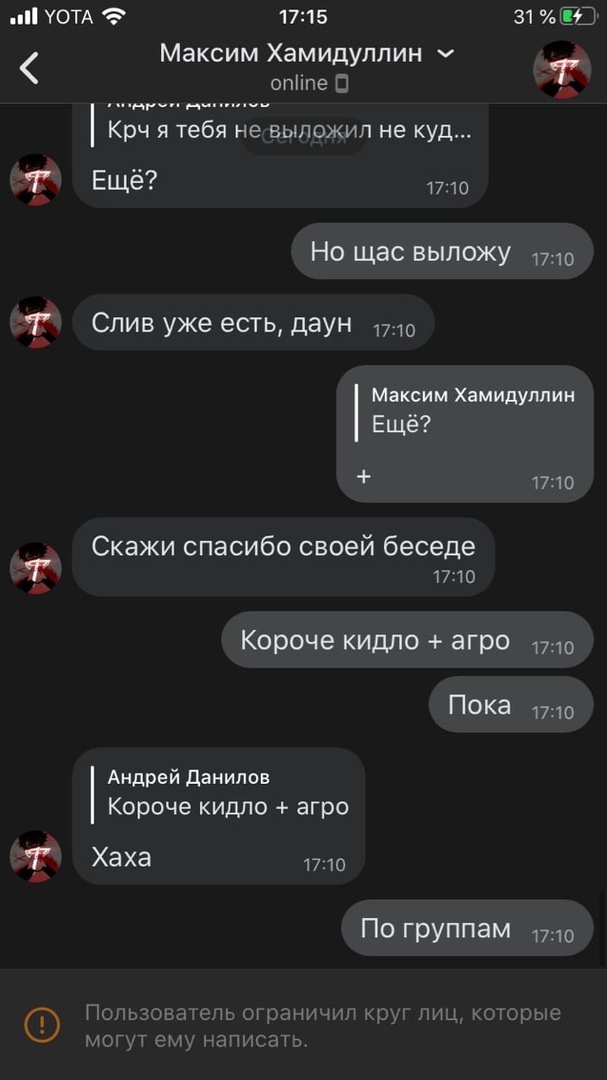607x1080 pixels.
Task: Select the 'Пока' message bubble
Action: pos(511,704)
